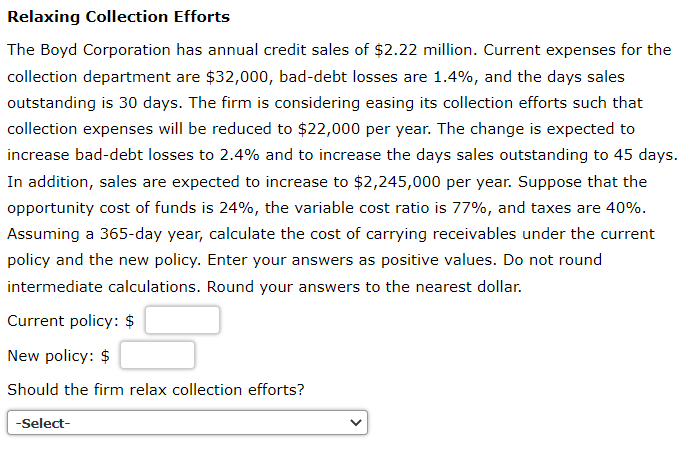Click the "Should the firm relax collection efforts?" question

coord(156,390)
